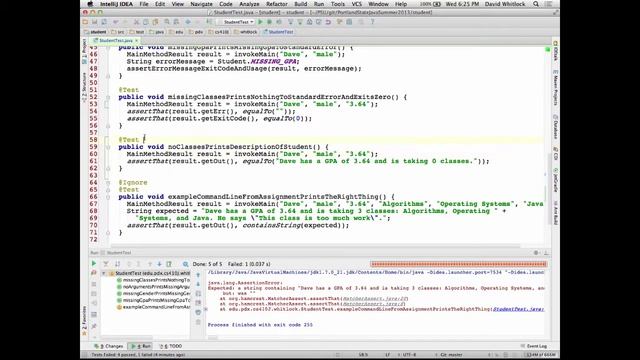Image resolution: width=640 pixels, height=360 pixels.
Task: Click the whitlock breadcrumb folder
Action: coord(246,32)
